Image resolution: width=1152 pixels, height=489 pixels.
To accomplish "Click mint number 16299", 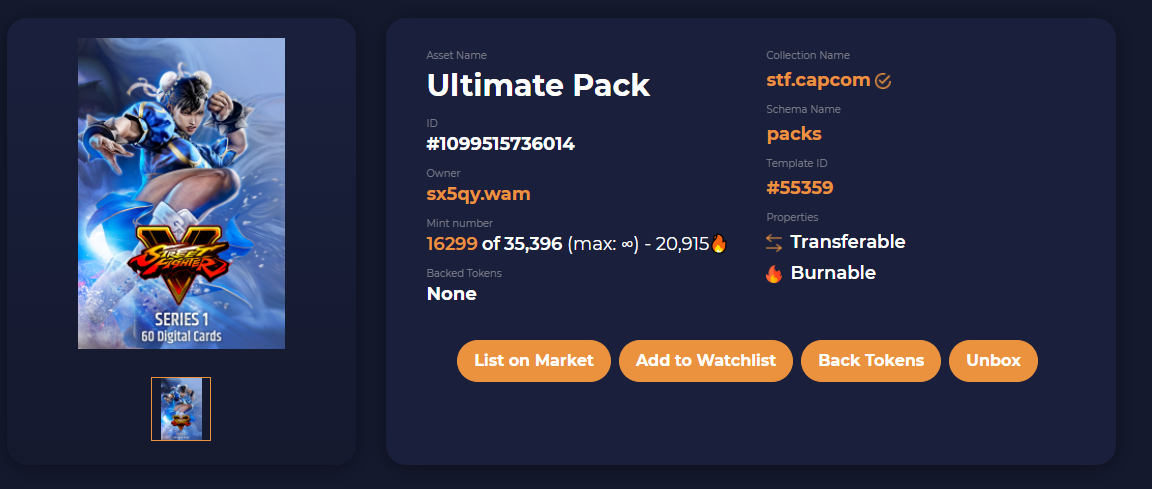I will 452,244.
